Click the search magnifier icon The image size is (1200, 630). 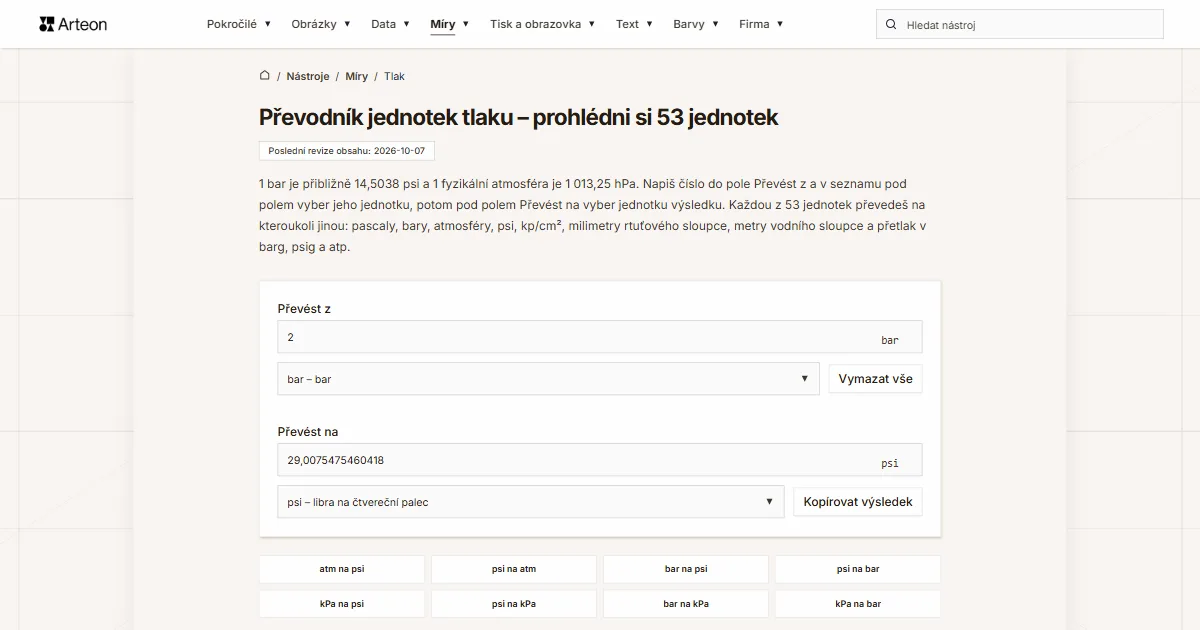(891, 24)
